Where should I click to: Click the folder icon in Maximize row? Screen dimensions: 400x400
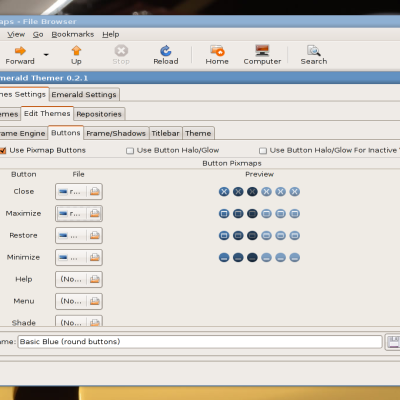tap(95, 214)
